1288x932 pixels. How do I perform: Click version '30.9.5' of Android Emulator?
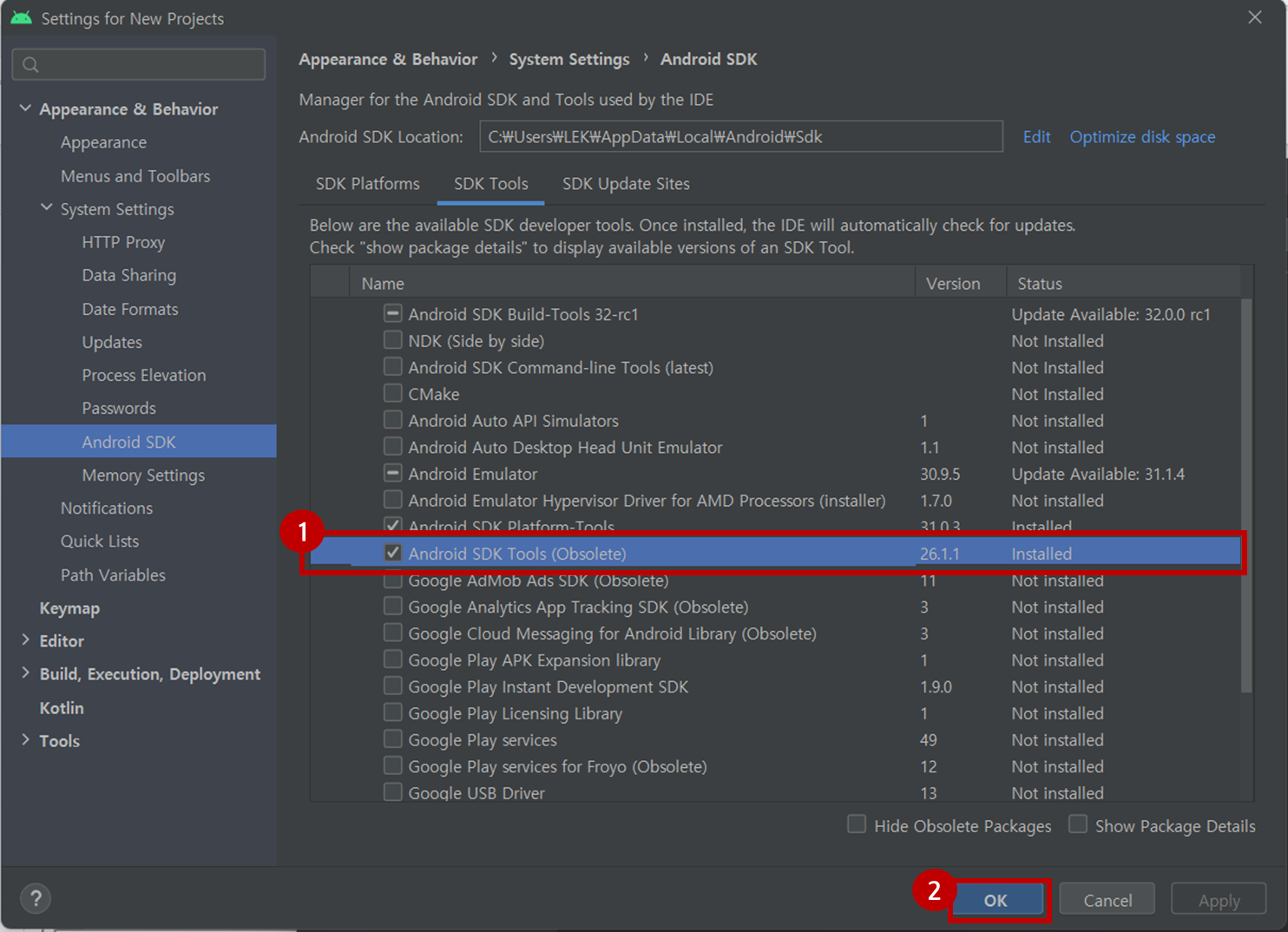(x=940, y=474)
